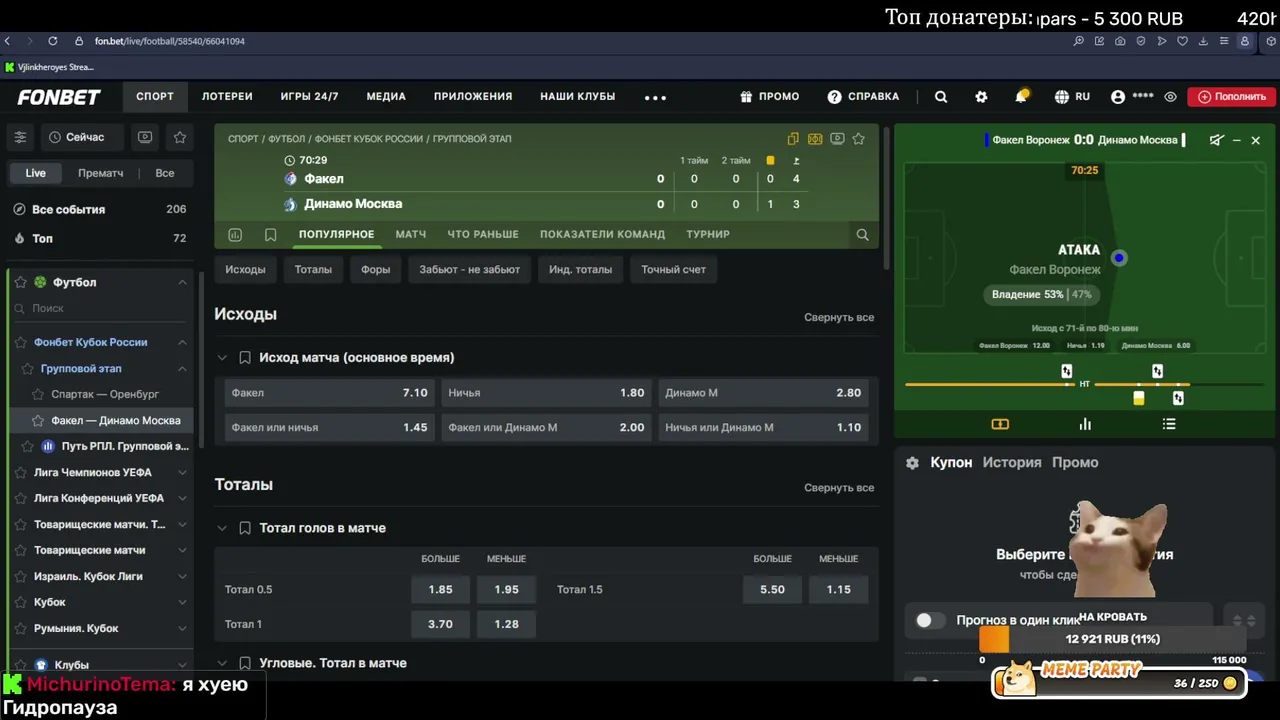Open the ЛОТЕРЕИ menu item
The width and height of the screenshot is (1280, 720).
pyautogui.click(x=227, y=97)
